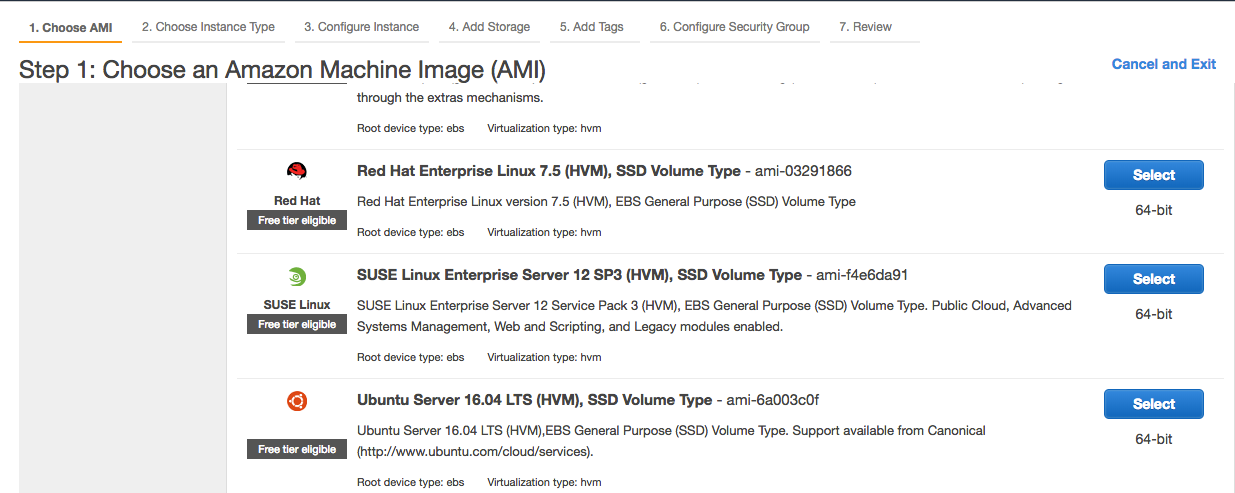Click Red Hat's Root device type: ebs
The image size is (1235, 493).
(411, 233)
